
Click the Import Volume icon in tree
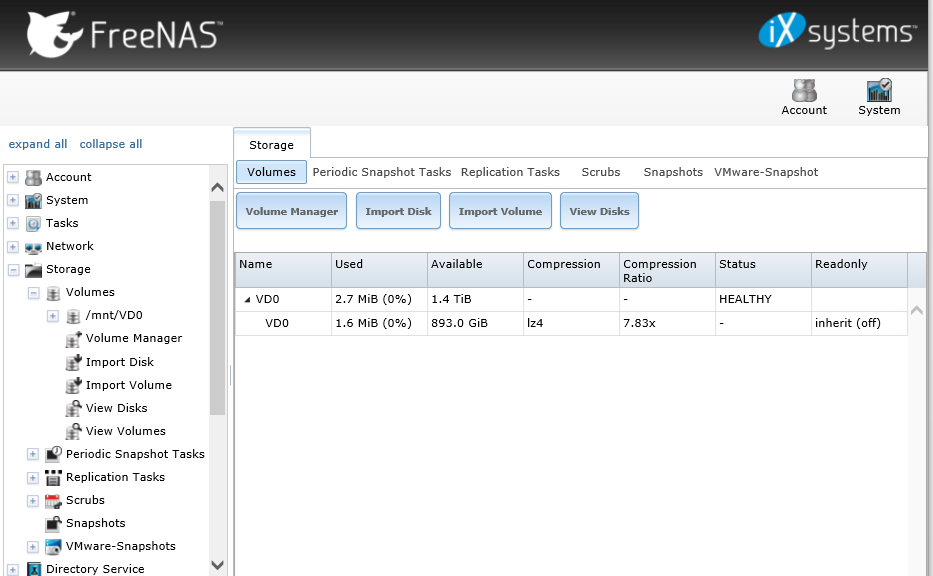pos(73,385)
